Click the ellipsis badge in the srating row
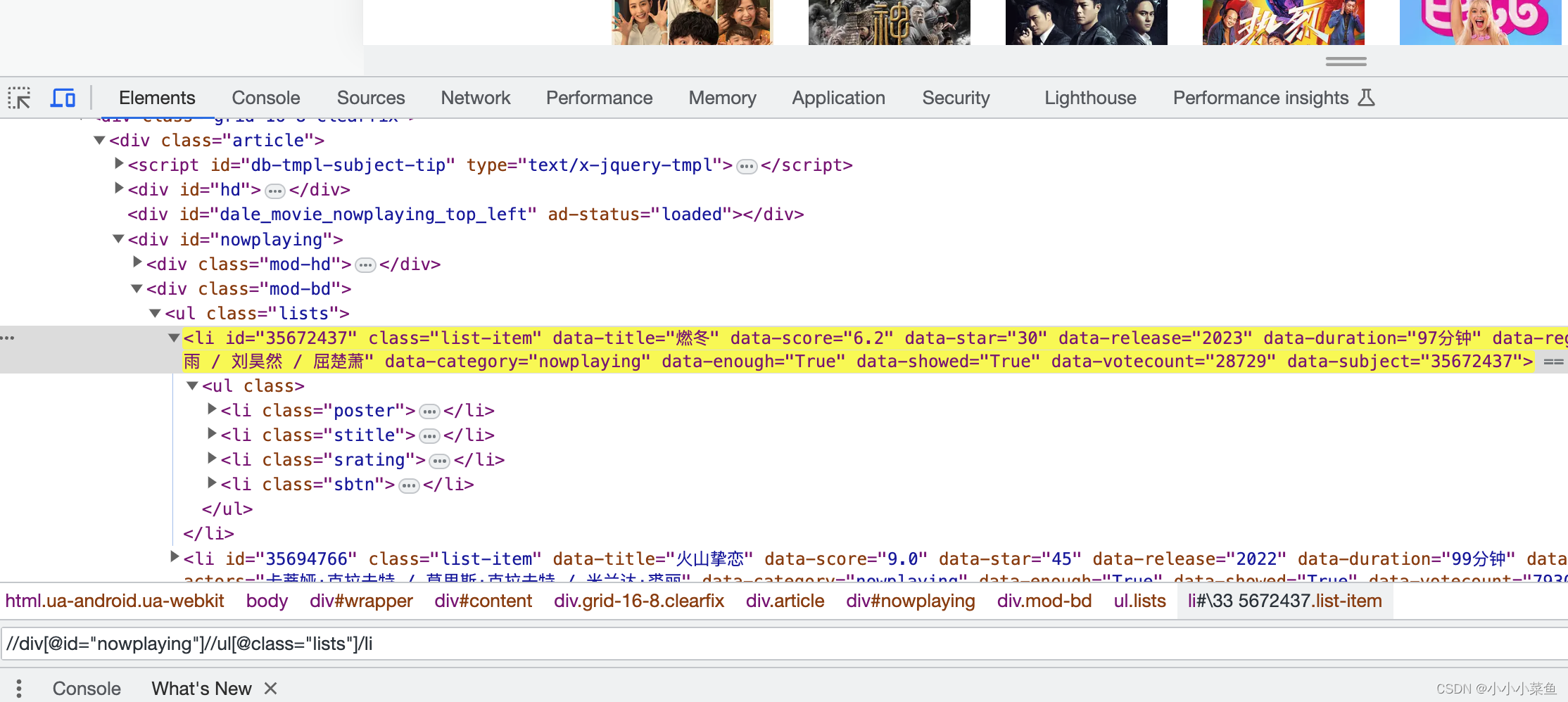 tap(439, 461)
